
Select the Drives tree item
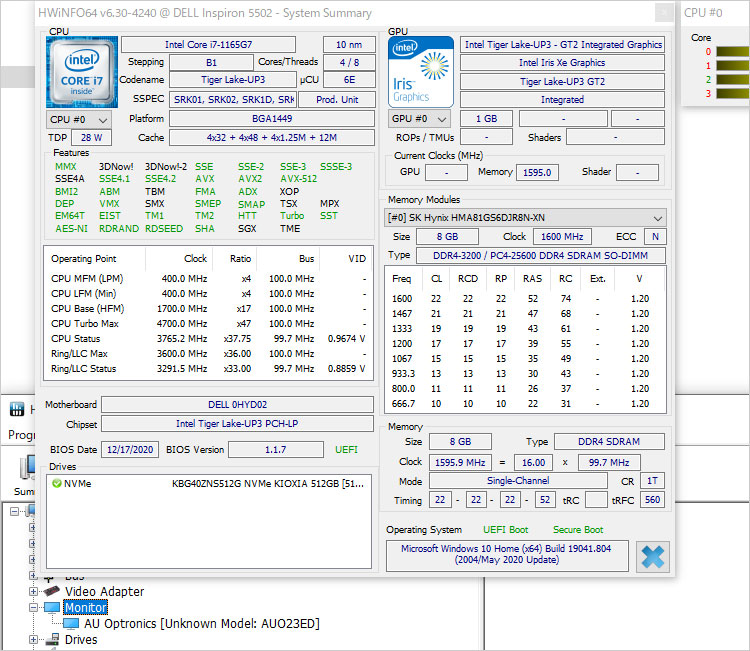tap(81, 640)
